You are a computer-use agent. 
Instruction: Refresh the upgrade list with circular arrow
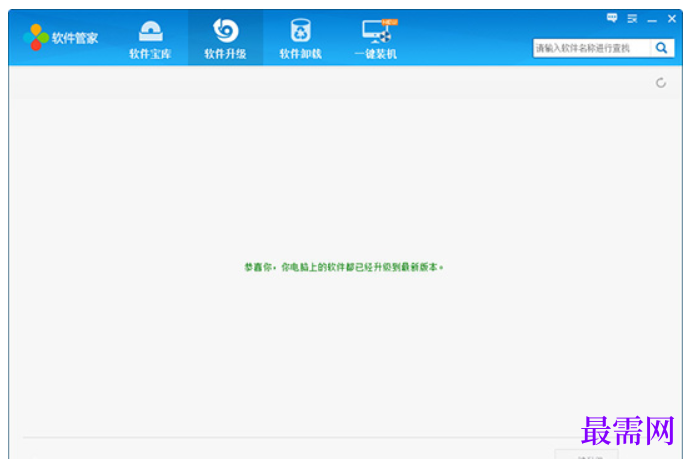(661, 83)
